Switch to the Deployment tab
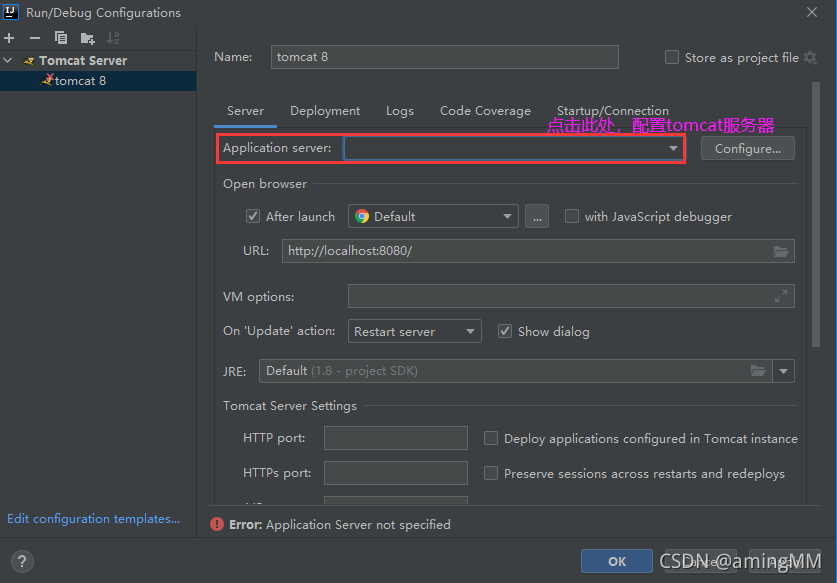The width and height of the screenshot is (837, 583). point(325,111)
